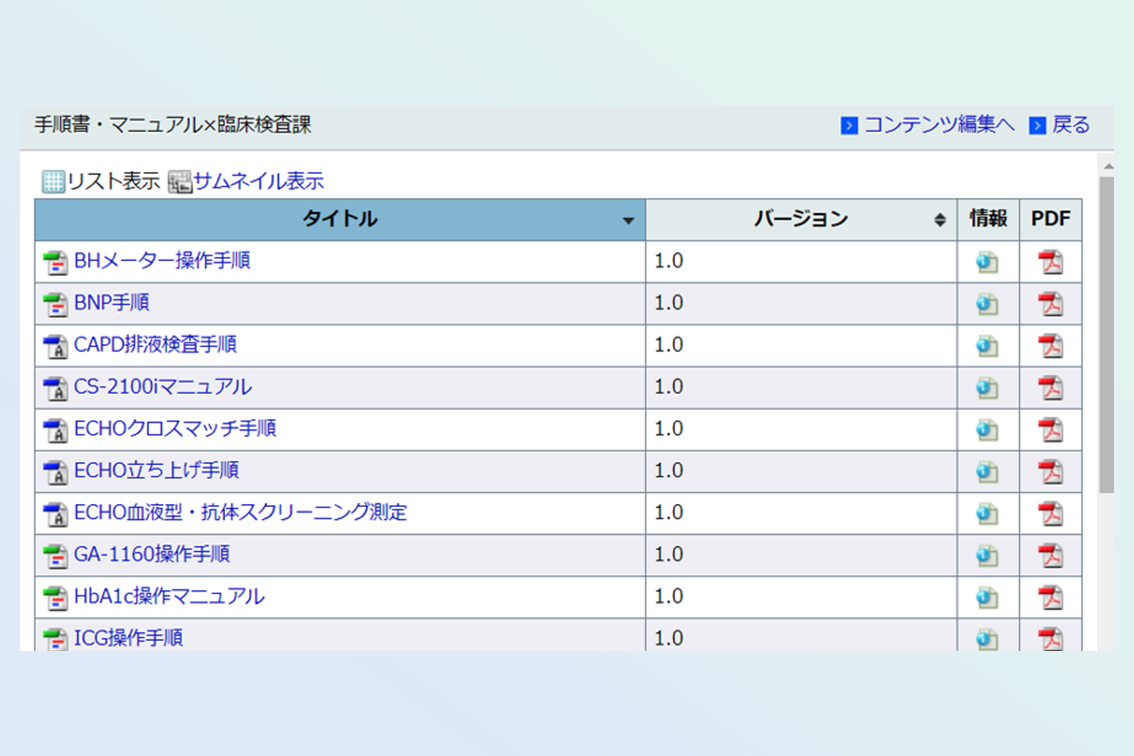The width and height of the screenshot is (1134, 756).
Task: Open PDF icon for ECHOクロスマッチ手順
Action: coord(1050,430)
